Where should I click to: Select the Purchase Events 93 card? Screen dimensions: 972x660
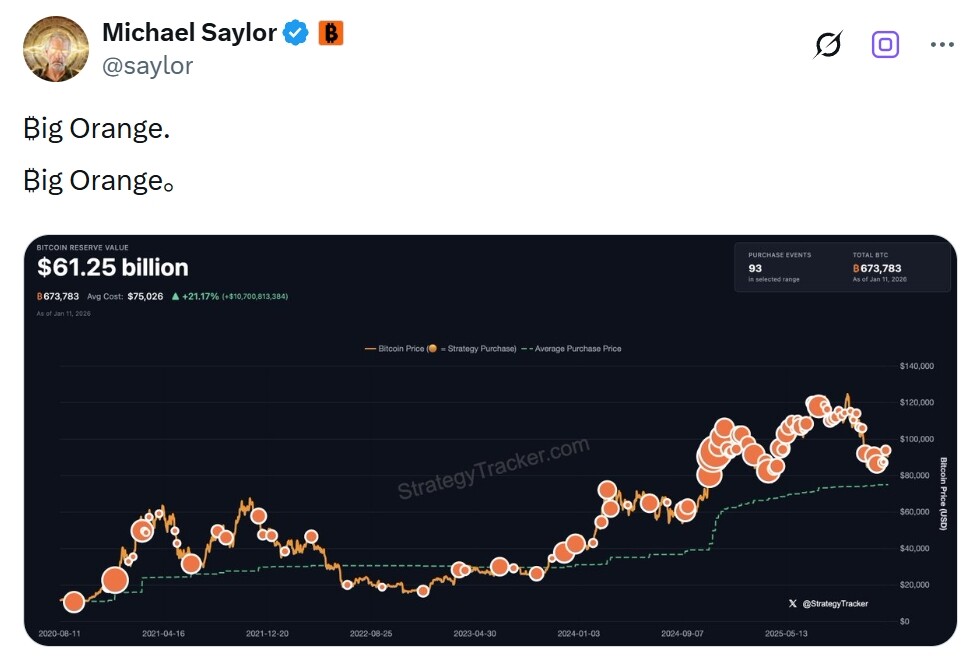pyautogui.click(x=780, y=266)
